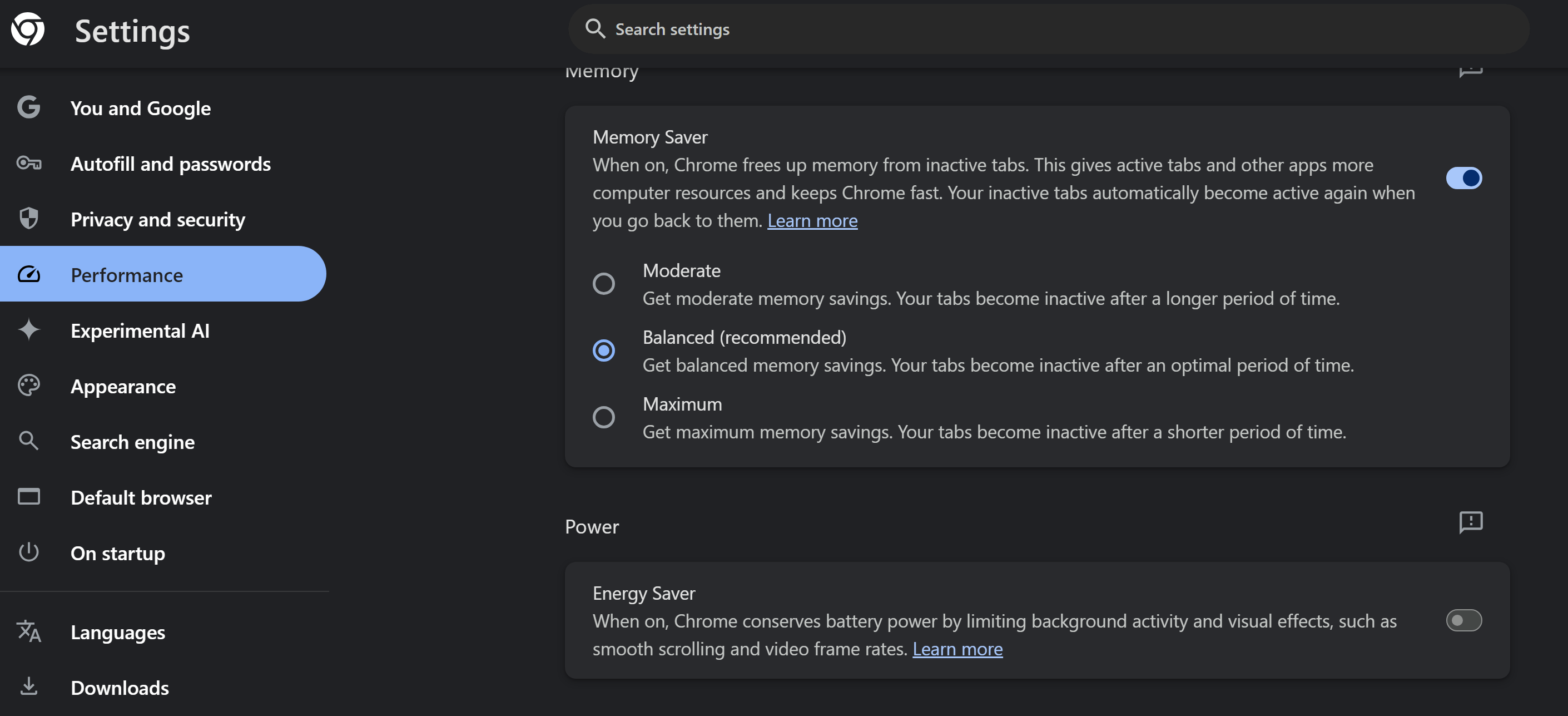1568x716 pixels.
Task: Click the Languages translate icon
Action: (x=28, y=631)
